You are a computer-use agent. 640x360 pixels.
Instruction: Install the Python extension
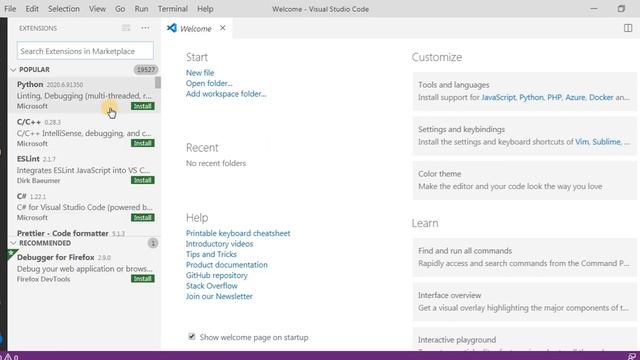tap(142, 106)
